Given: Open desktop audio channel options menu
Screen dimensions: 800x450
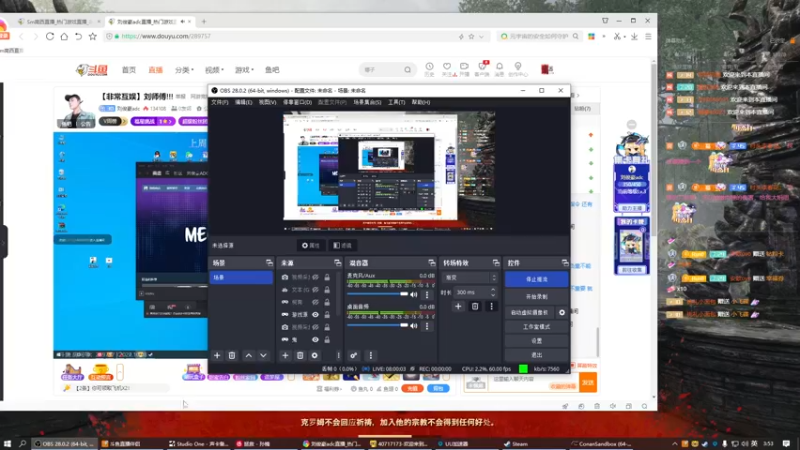Looking at the screenshot, I should [x=427, y=326].
